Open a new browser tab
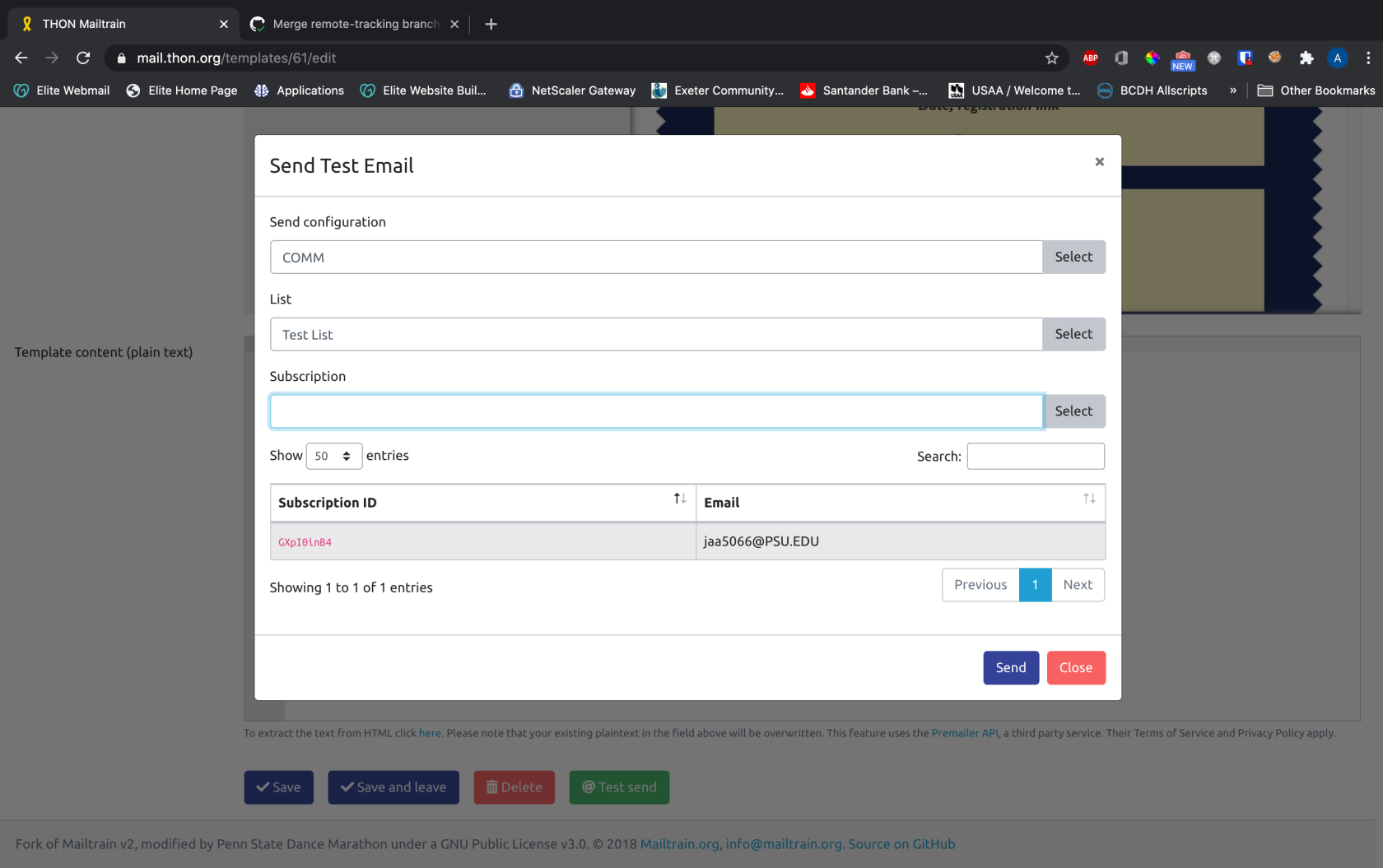This screenshot has width=1383, height=868. coord(491,24)
